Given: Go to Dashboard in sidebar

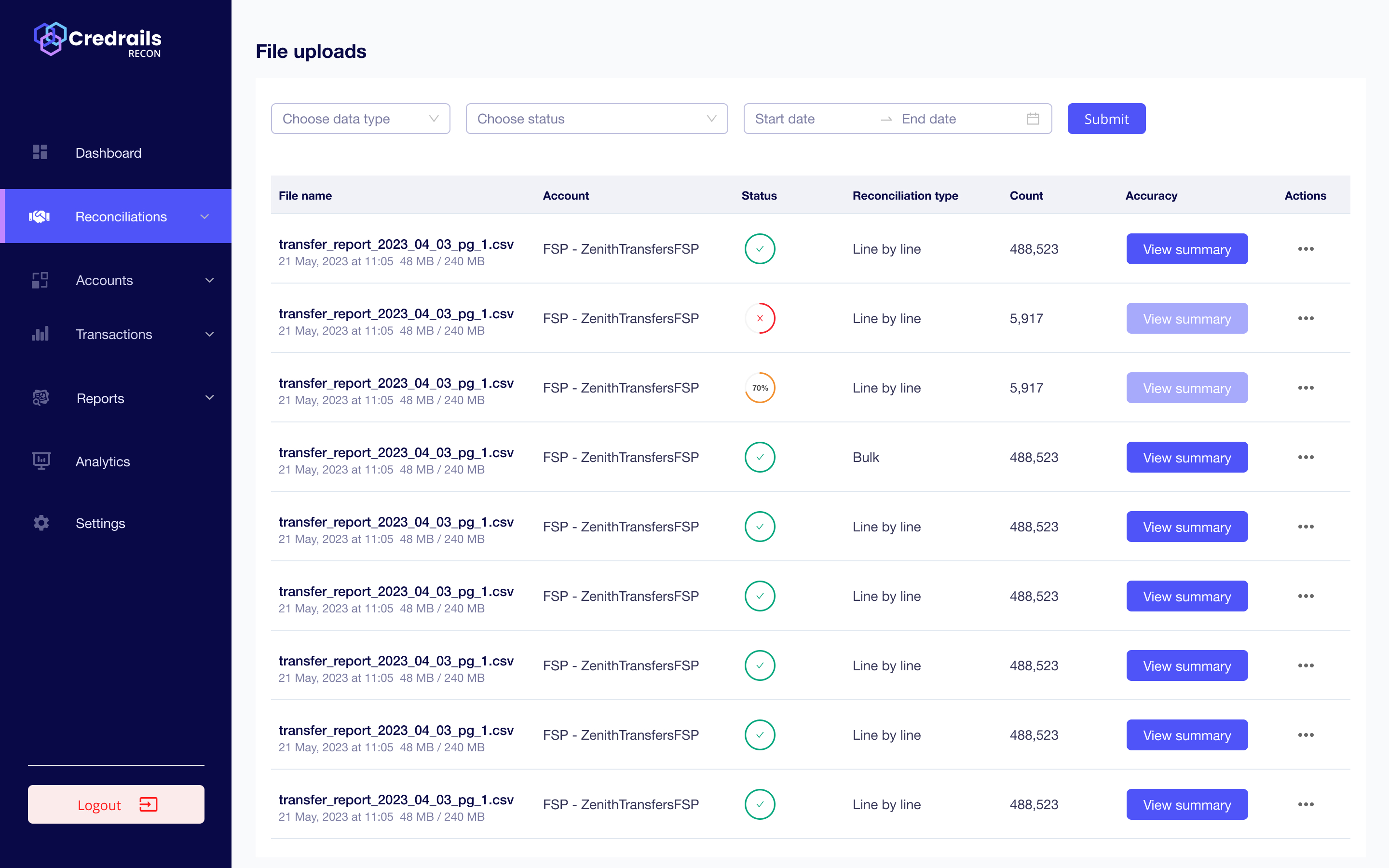Looking at the screenshot, I should (x=109, y=153).
